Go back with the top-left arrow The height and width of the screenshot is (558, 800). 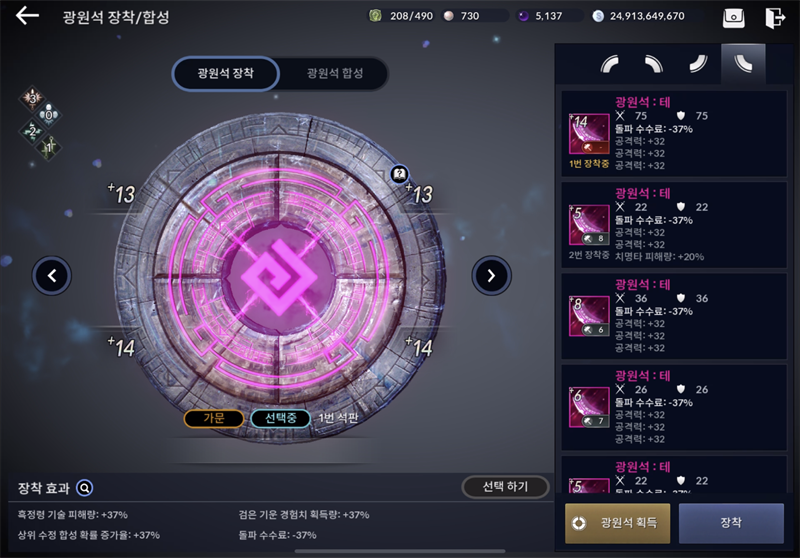[x=27, y=16]
